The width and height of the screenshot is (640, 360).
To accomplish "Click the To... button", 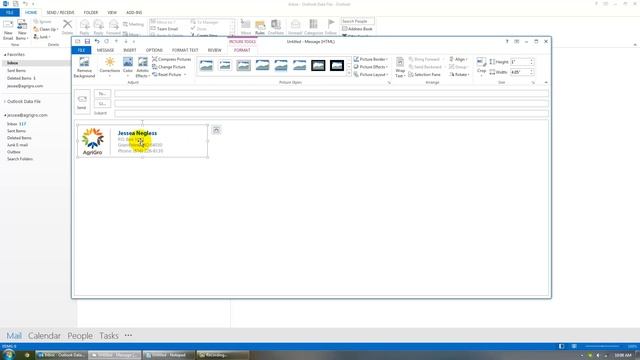I will pos(102,93).
